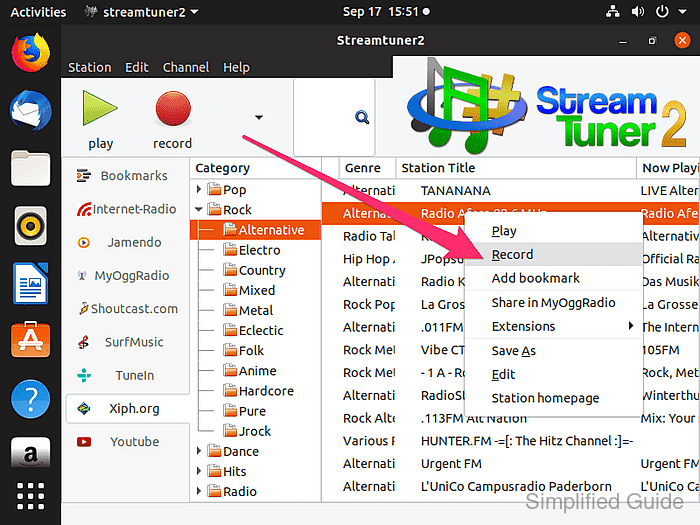700x525 pixels.
Task: Select the Urgent FM station row
Action: pyautogui.click(x=511, y=464)
